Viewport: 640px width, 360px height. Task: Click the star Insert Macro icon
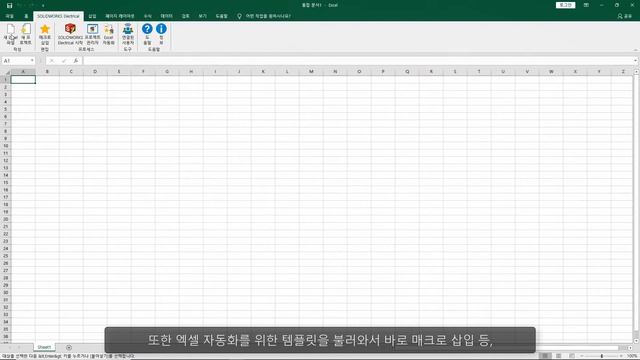coord(45,29)
